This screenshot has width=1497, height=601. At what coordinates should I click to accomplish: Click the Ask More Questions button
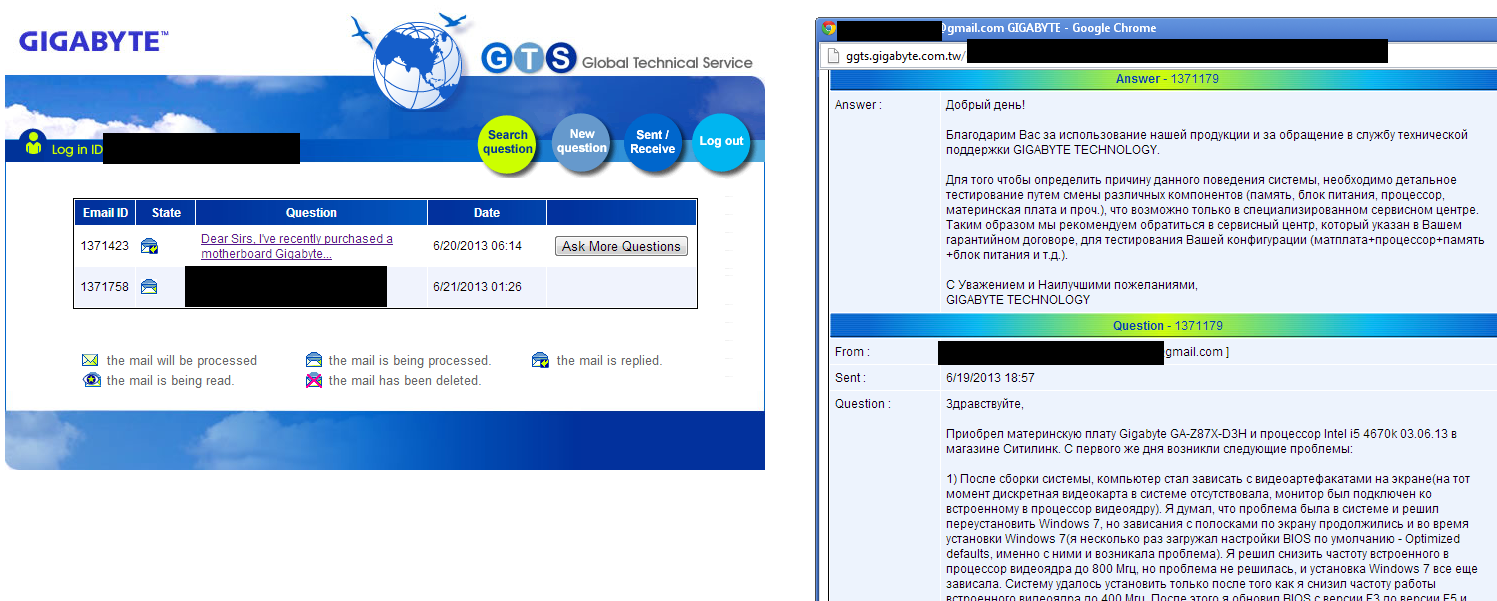pyautogui.click(x=621, y=246)
